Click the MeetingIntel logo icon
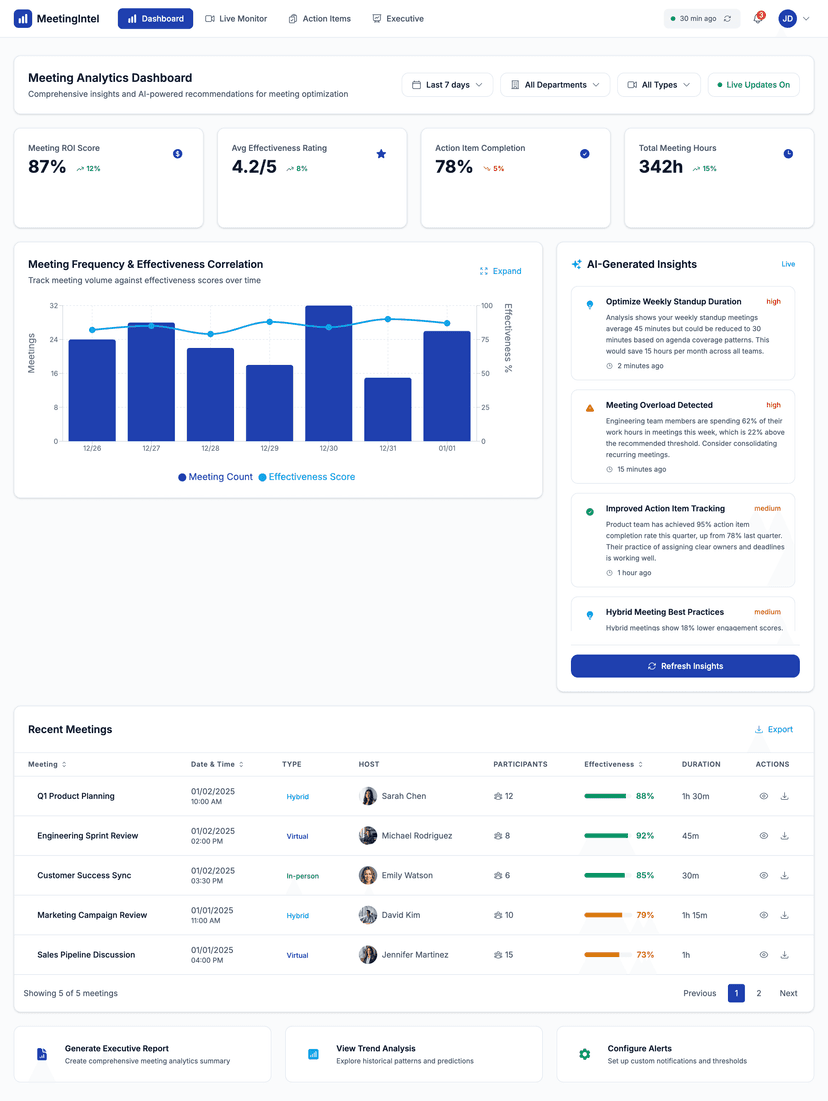This screenshot has height=1101, width=828. click(22, 18)
